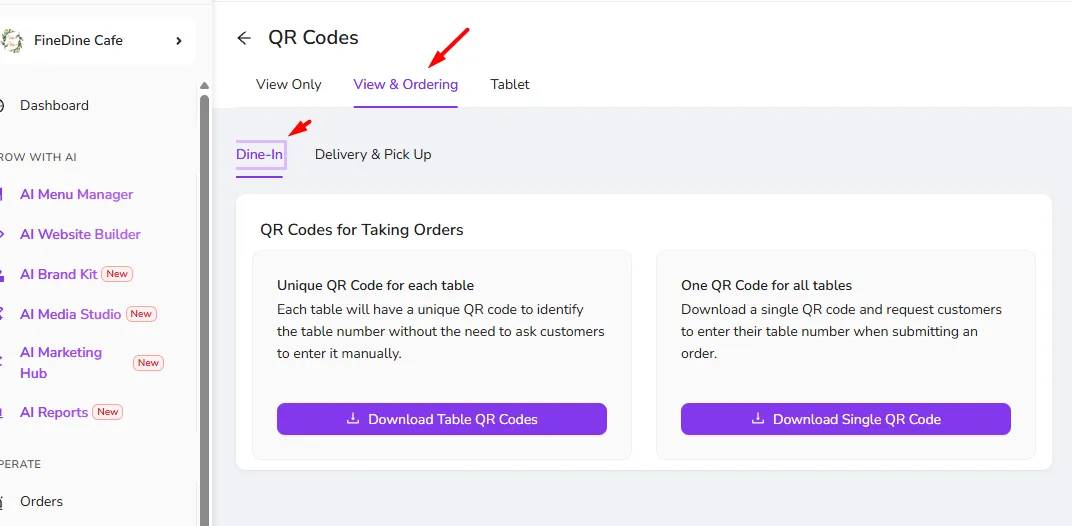Click Download Table QR Codes button
Screen dimensions: 1072x526
[x=442, y=419]
